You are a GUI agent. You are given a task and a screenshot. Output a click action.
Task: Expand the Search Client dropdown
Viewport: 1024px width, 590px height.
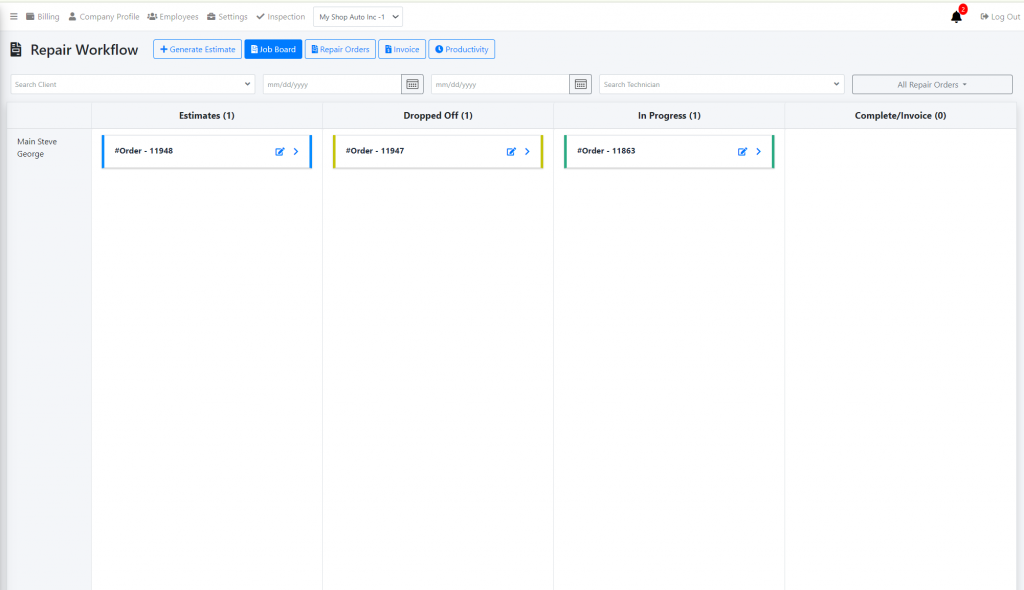pos(248,85)
